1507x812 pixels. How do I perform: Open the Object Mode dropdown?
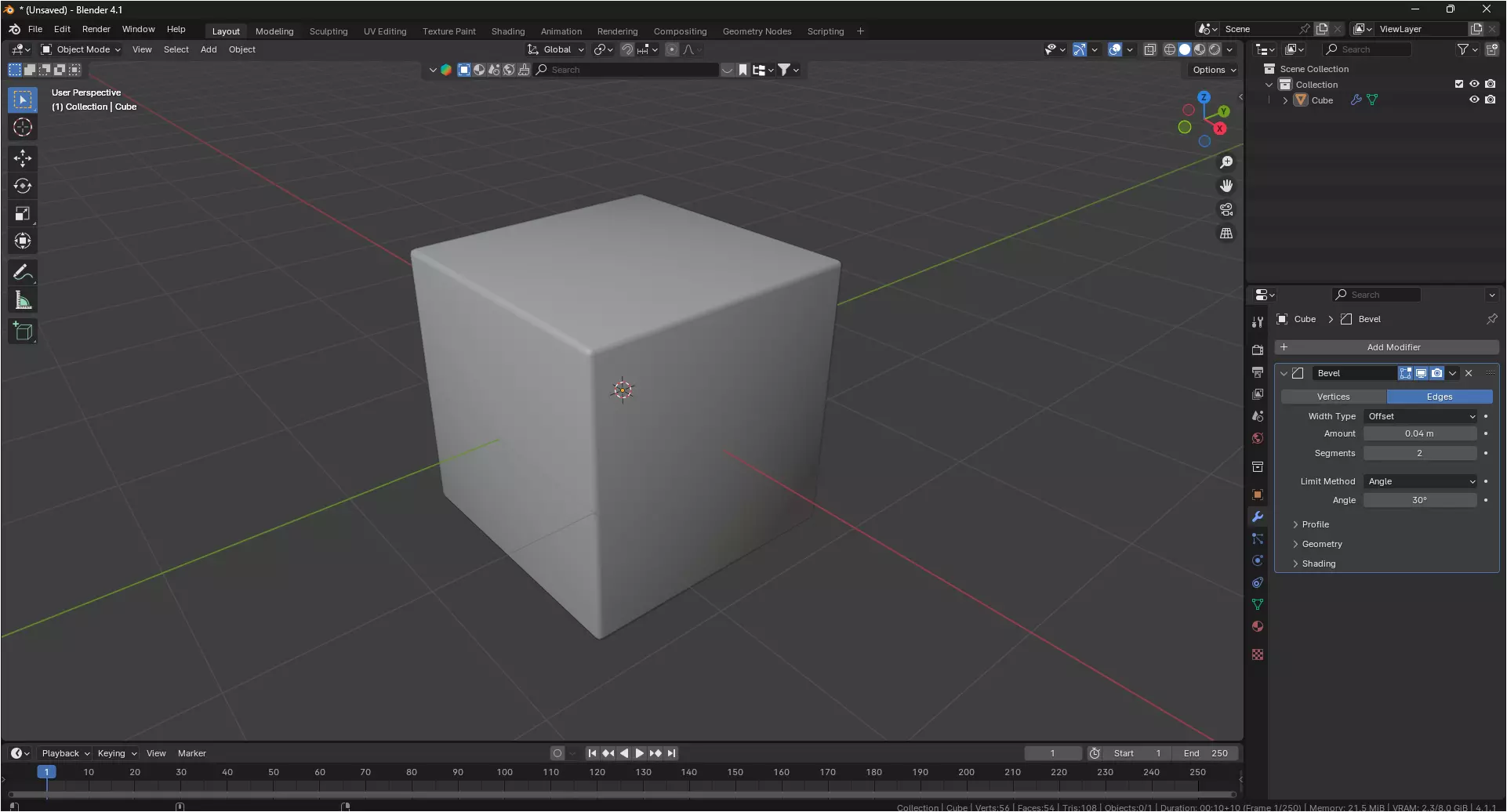tap(82, 49)
